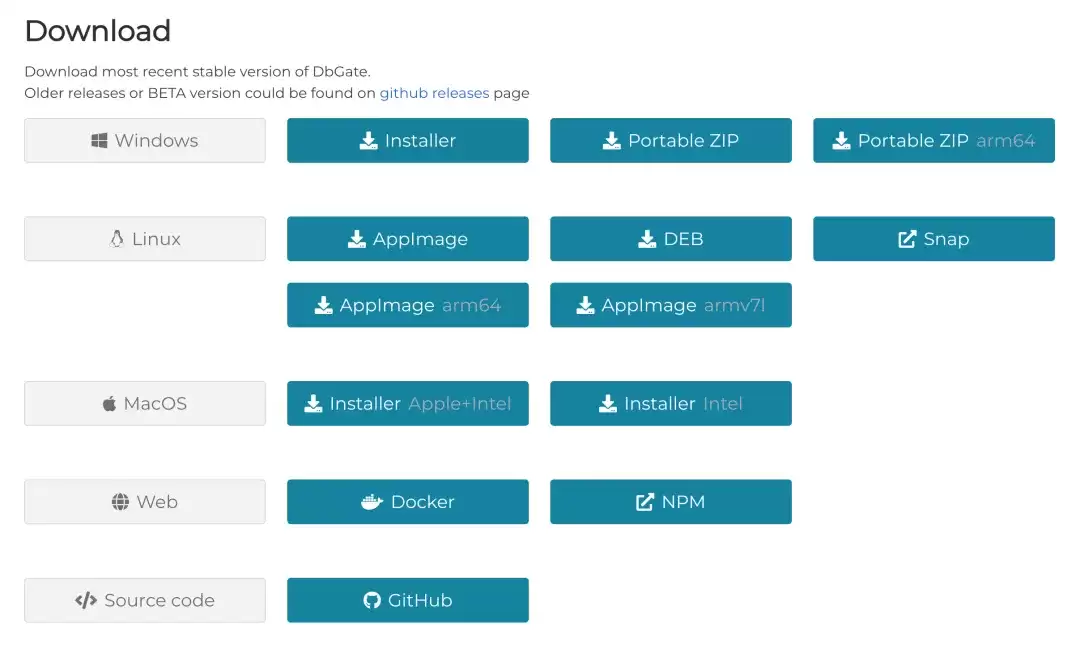Download Portable ZIP arm64 for Windows

(x=934, y=141)
